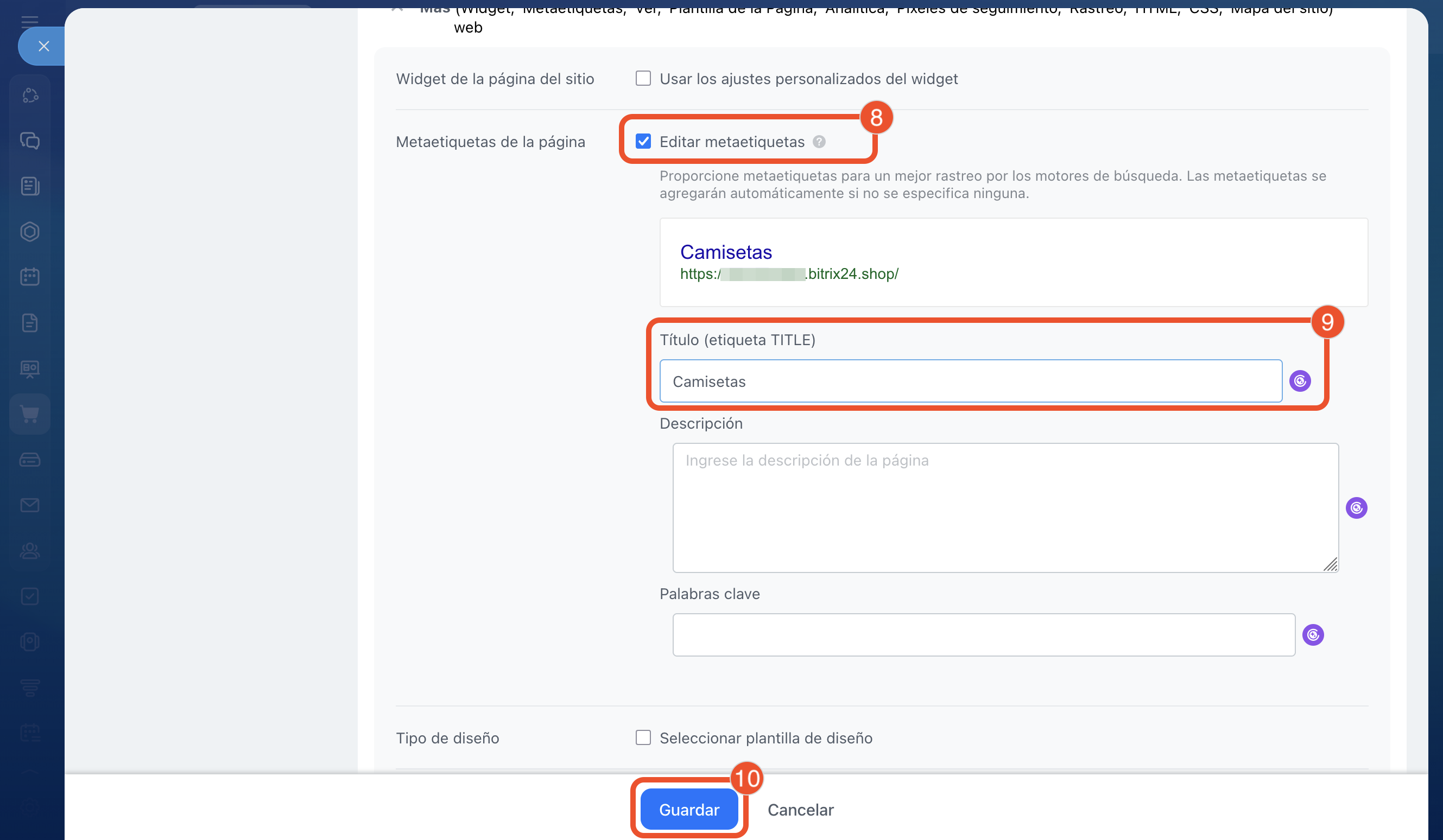Click help question mark next to Editar metaetiquetas

coord(819,142)
